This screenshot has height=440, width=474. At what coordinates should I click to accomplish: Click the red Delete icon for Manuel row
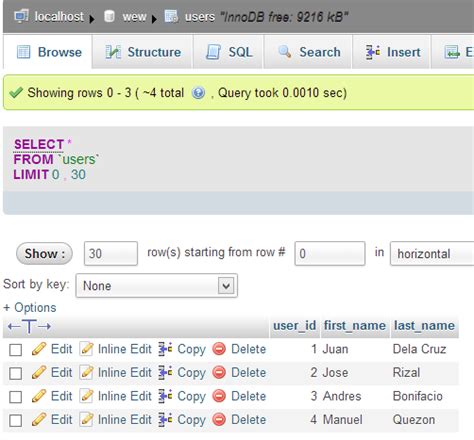pos(219,419)
